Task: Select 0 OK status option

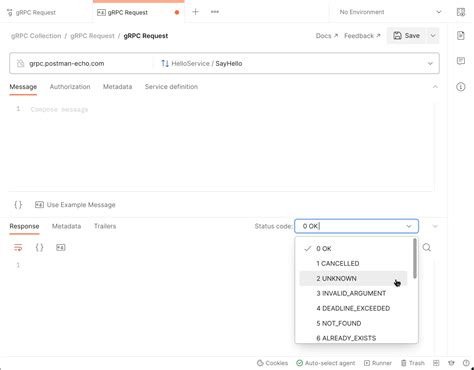Action: pyautogui.click(x=353, y=249)
